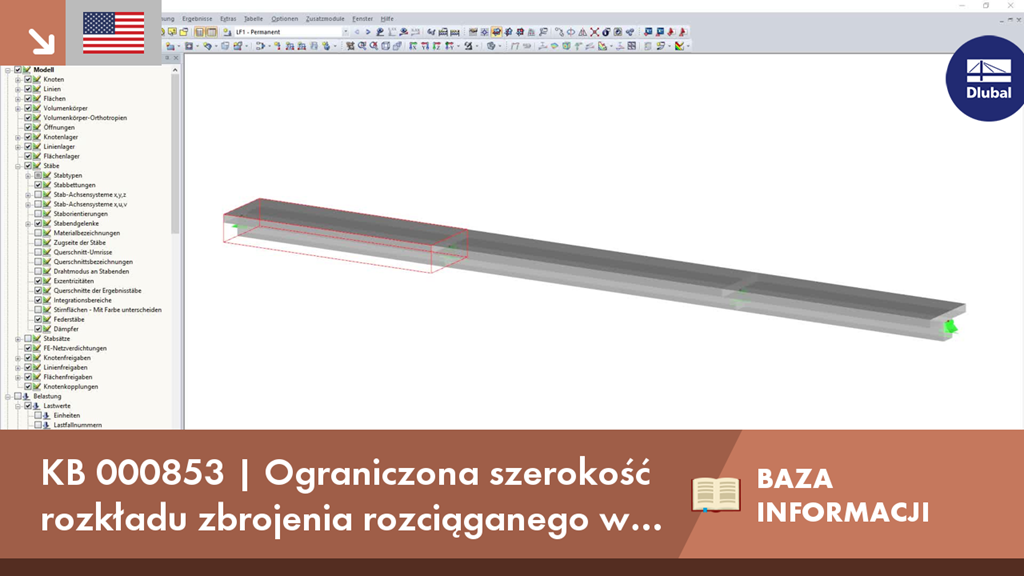Image resolution: width=1024 pixels, height=576 pixels.
Task: Disable the Exzentrizitäten checkbox
Action: pos(38,281)
